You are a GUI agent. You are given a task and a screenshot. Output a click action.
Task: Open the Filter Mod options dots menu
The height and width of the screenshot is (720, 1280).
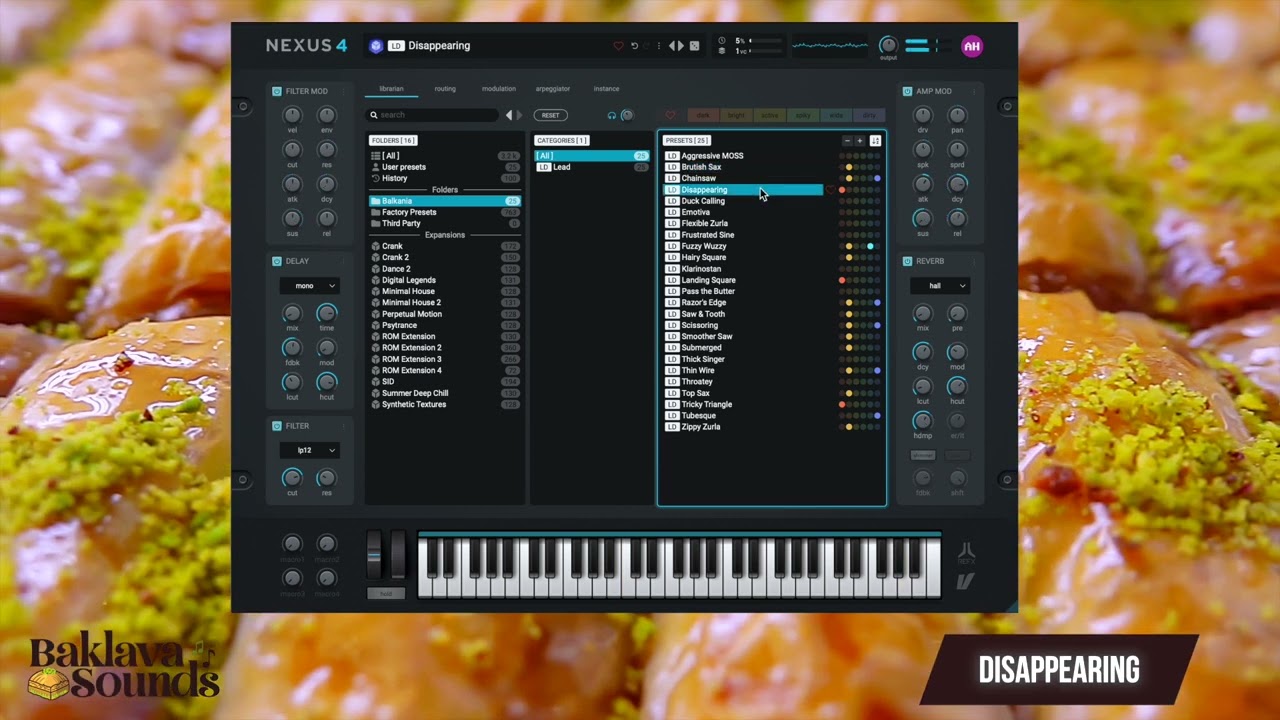point(343,91)
